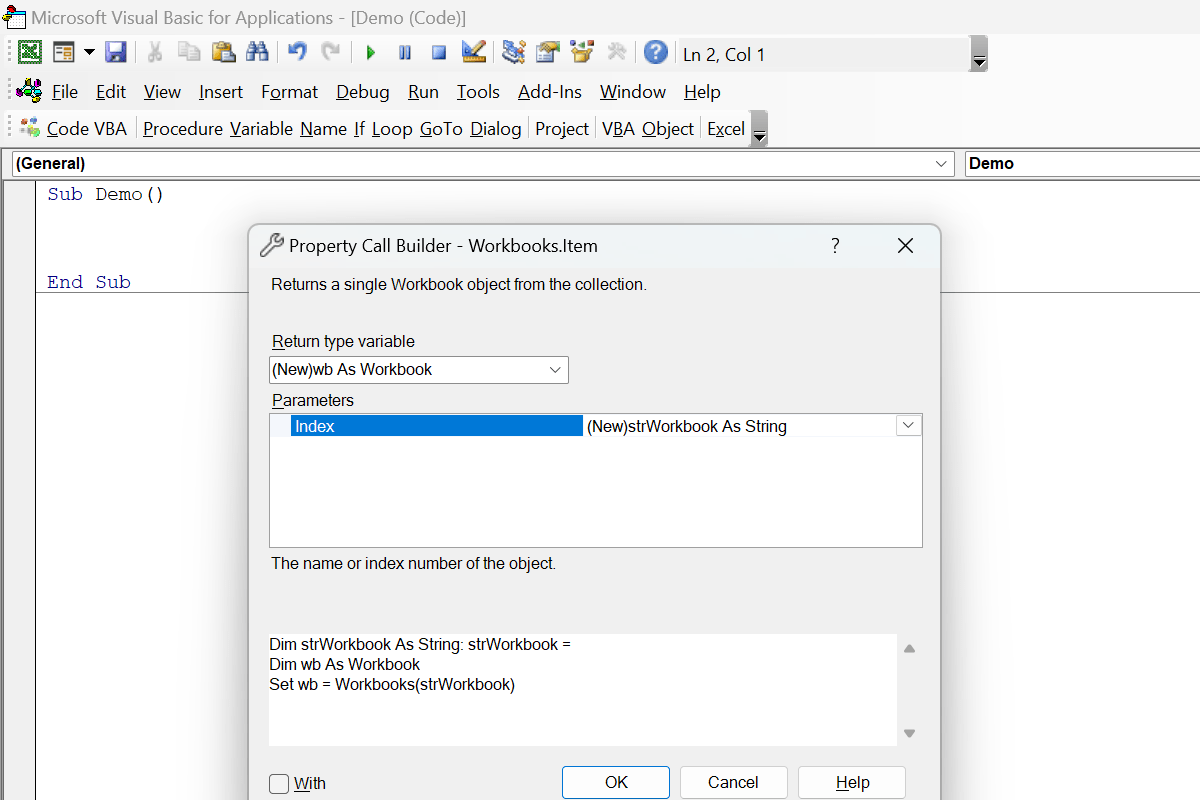Open the Loop menu on Code VBA toolbar

click(392, 129)
